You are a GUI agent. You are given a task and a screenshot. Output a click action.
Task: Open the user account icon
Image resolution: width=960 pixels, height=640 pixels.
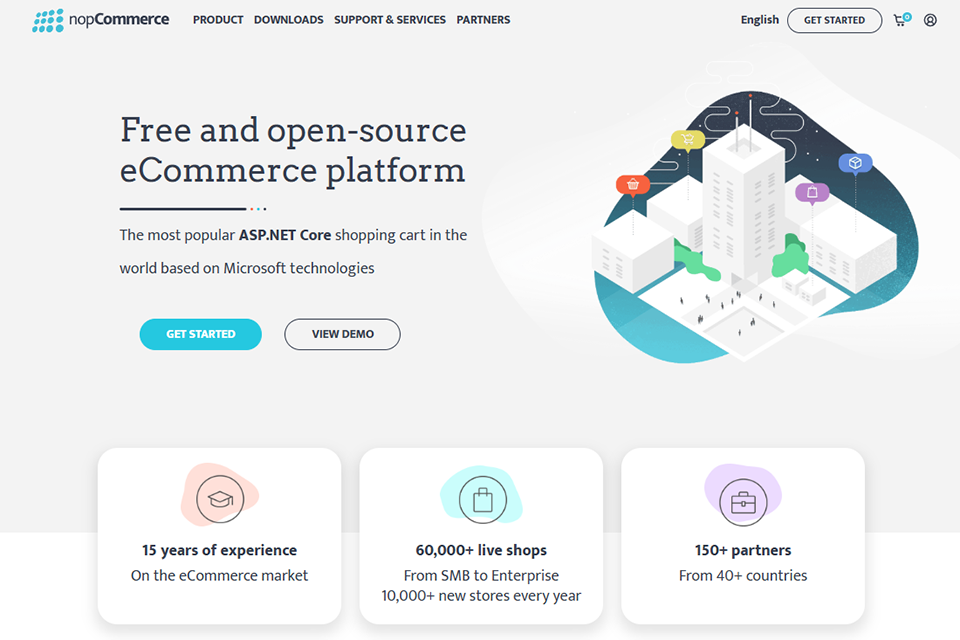point(930,20)
